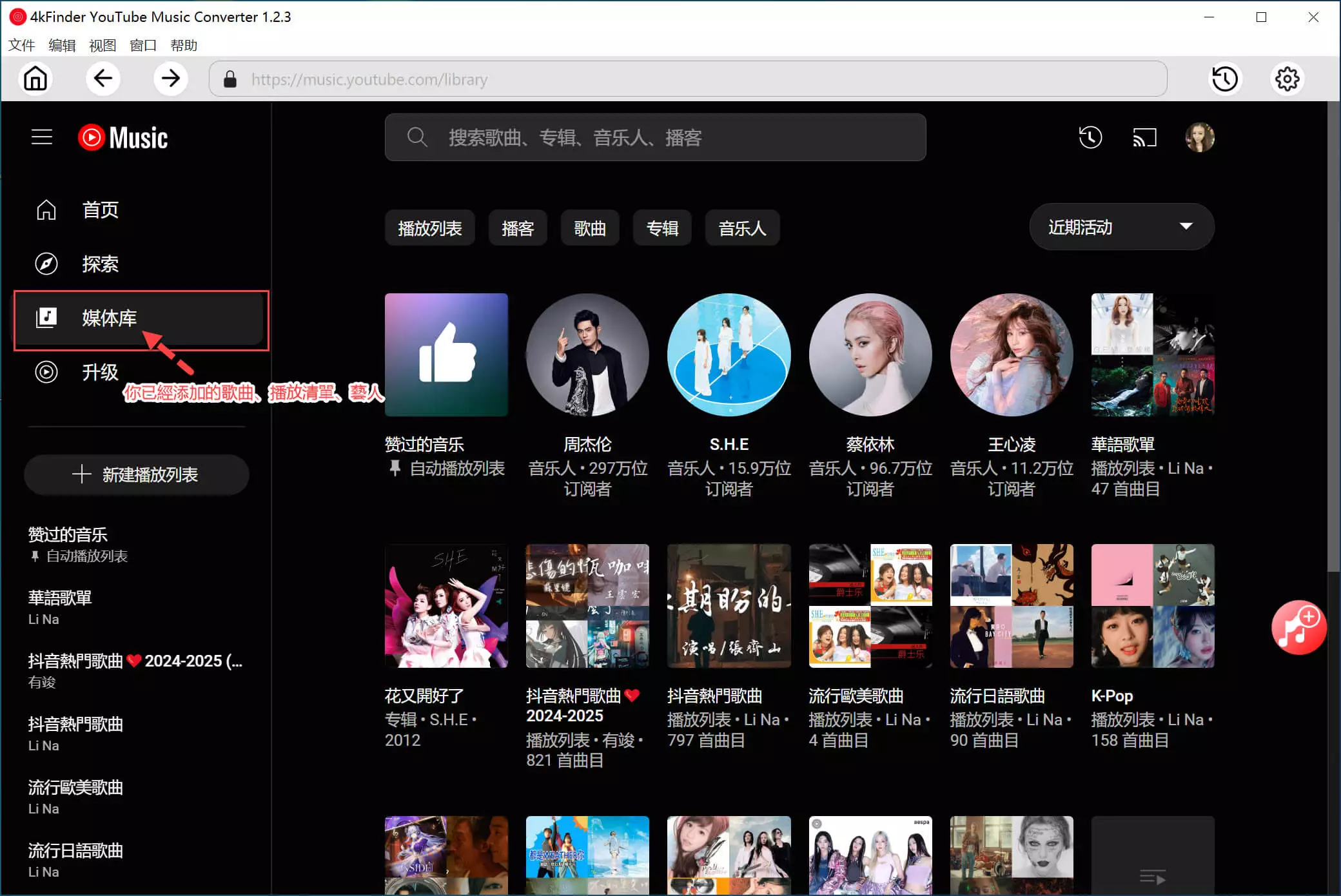The height and width of the screenshot is (896, 1341).
Task: Filter library by 播客
Action: (518, 228)
